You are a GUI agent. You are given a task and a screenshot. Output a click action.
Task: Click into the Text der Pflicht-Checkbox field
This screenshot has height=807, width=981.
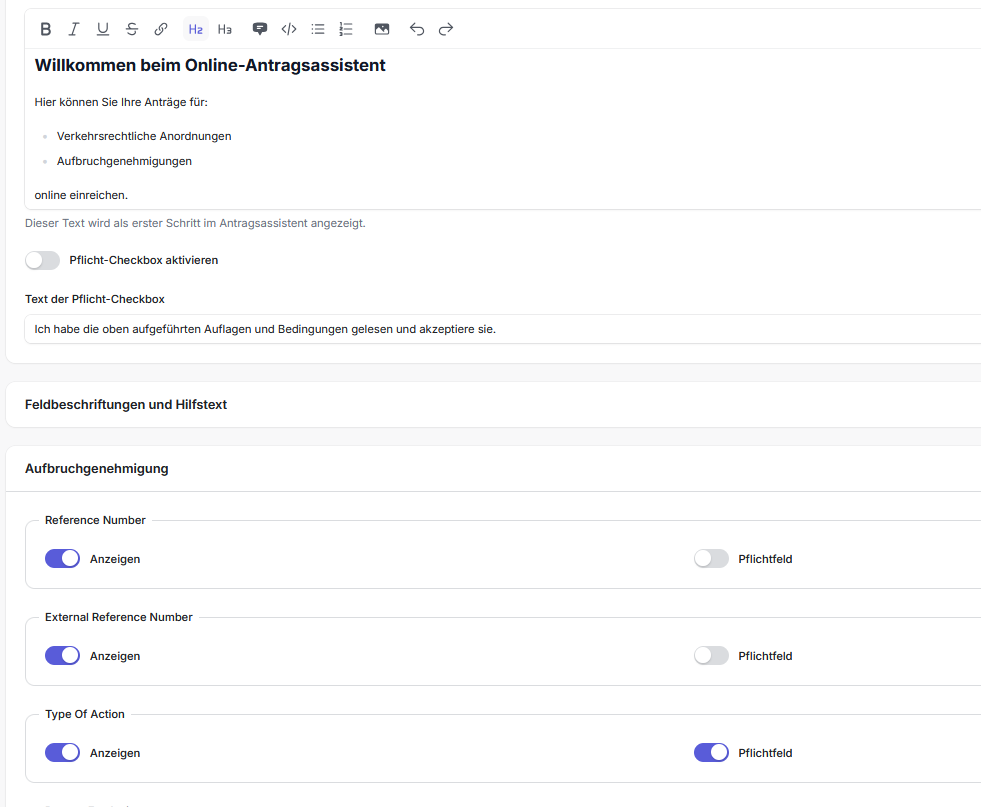point(500,329)
